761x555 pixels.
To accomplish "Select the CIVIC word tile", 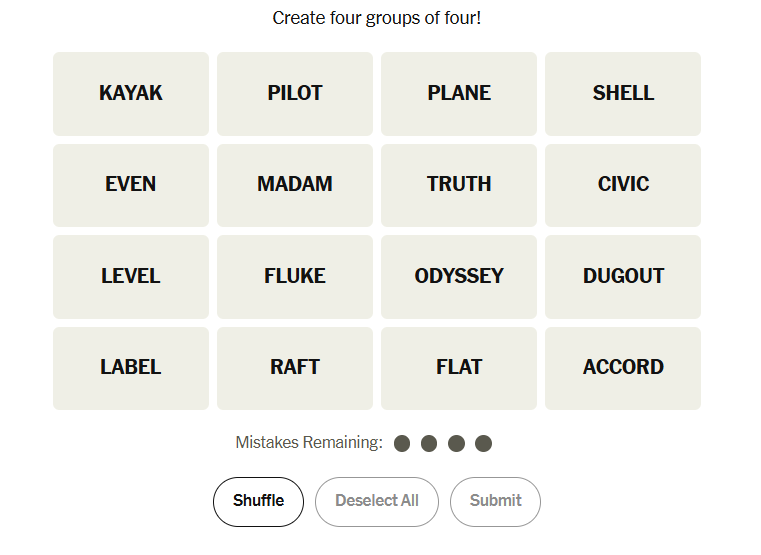I will coord(623,185).
